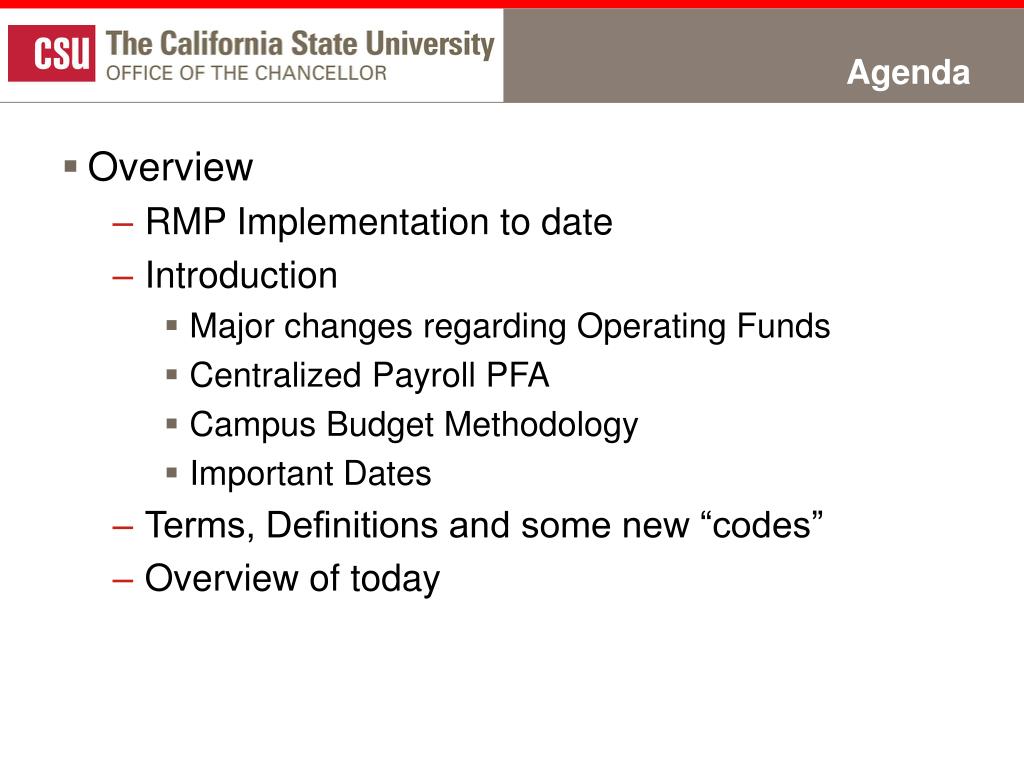Click the square bullet beside Overview
Image resolution: width=1024 pixels, height=768 pixels.
71,167
